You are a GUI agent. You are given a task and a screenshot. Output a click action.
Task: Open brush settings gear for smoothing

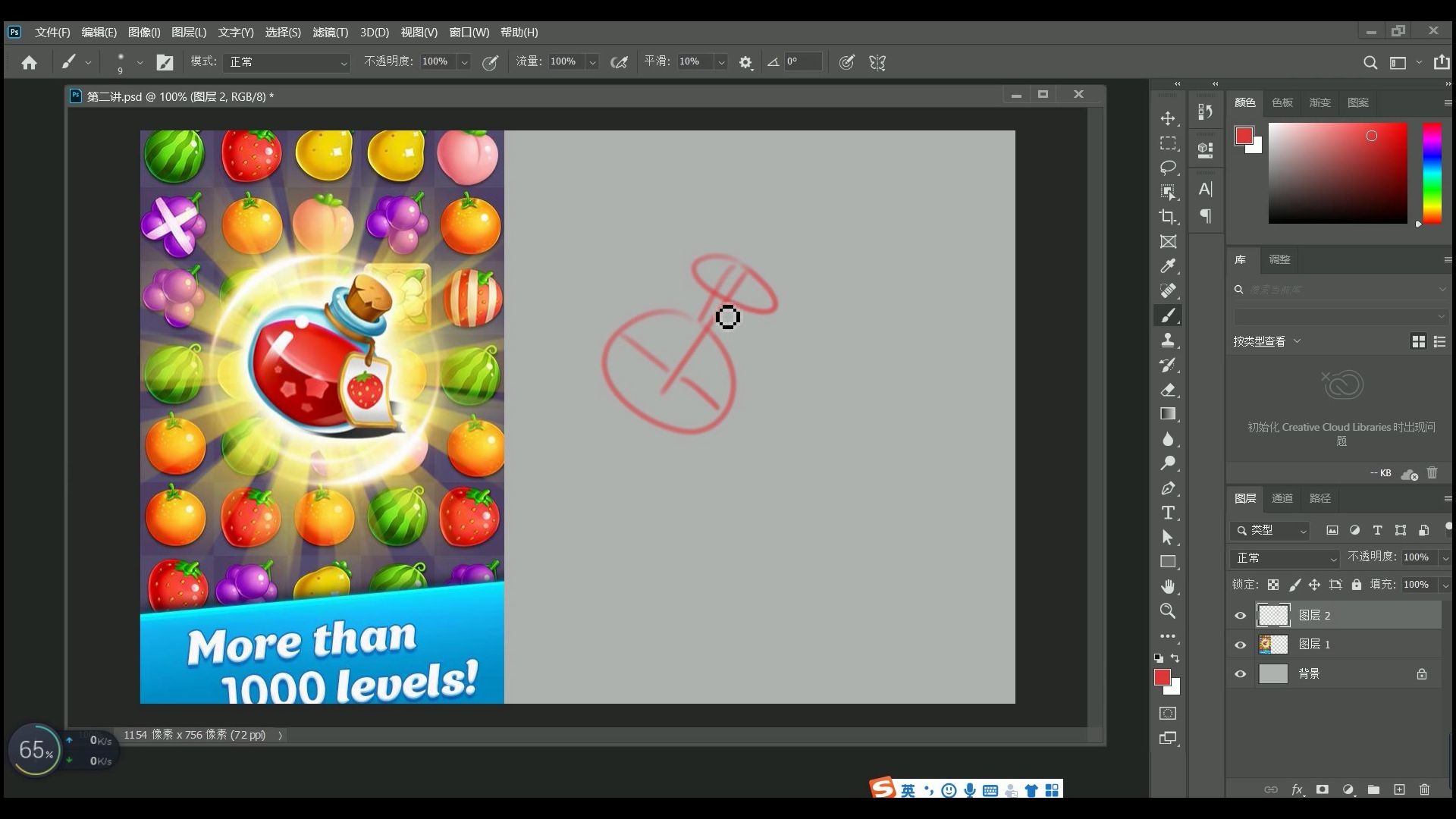745,62
